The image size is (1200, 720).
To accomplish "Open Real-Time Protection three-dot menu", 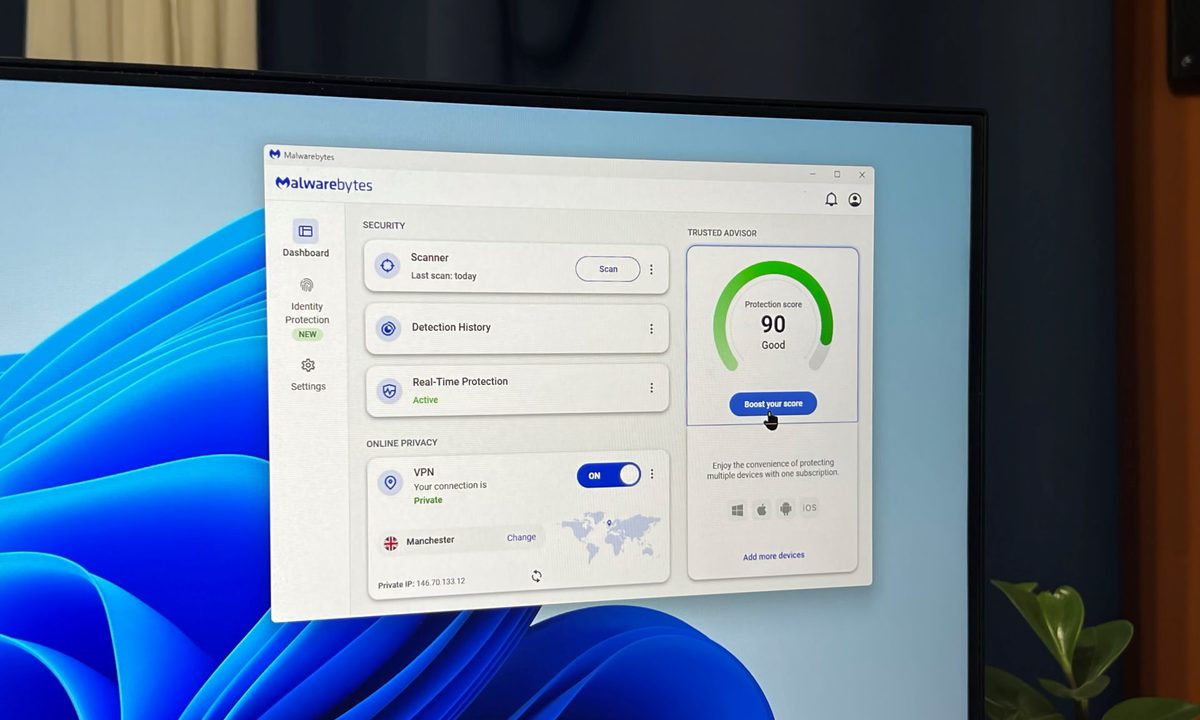I will (651, 388).
